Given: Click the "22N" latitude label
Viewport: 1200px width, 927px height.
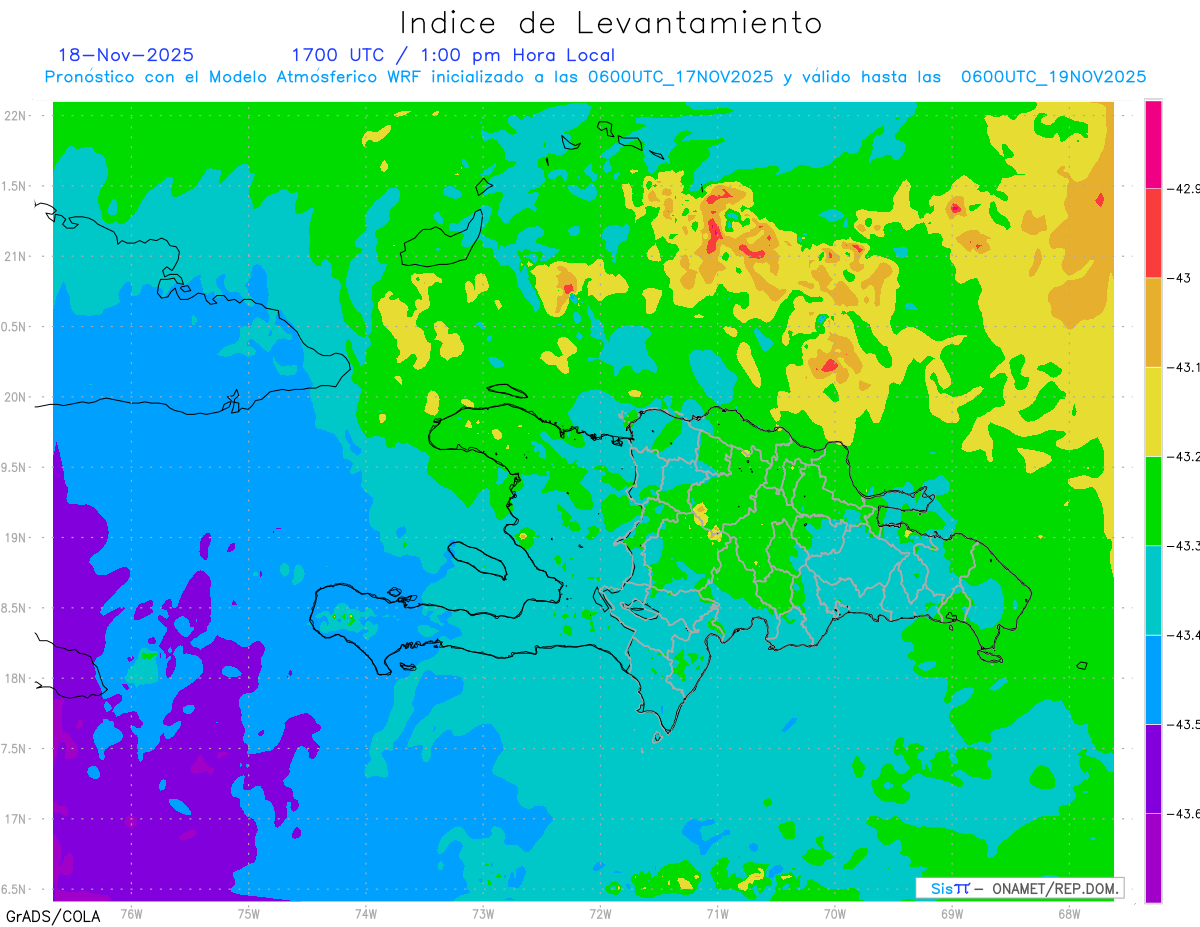Looking at the screenshot, I should 16,116.
